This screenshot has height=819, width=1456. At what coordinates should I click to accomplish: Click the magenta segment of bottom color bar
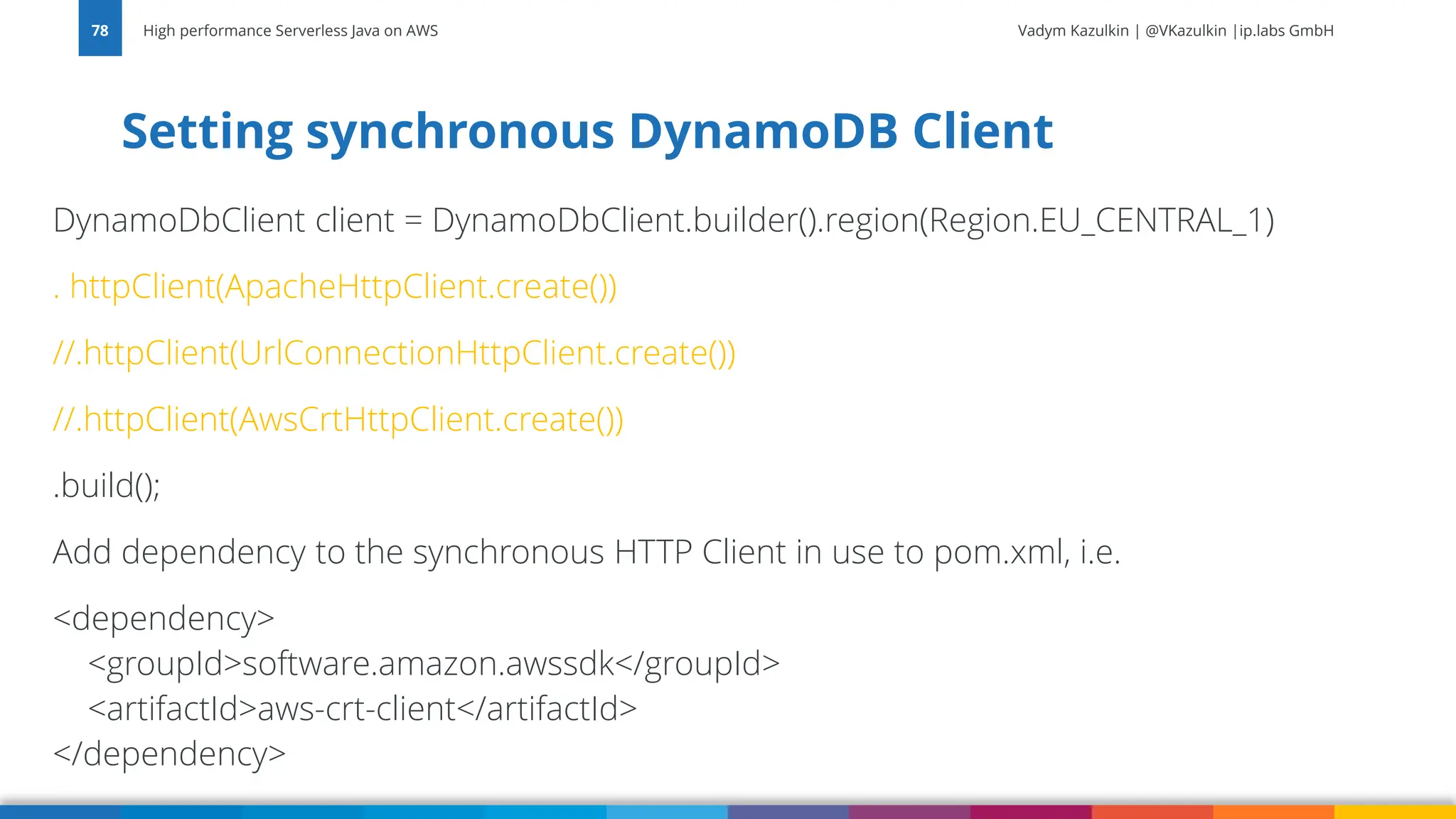[x=1031, y=812]
